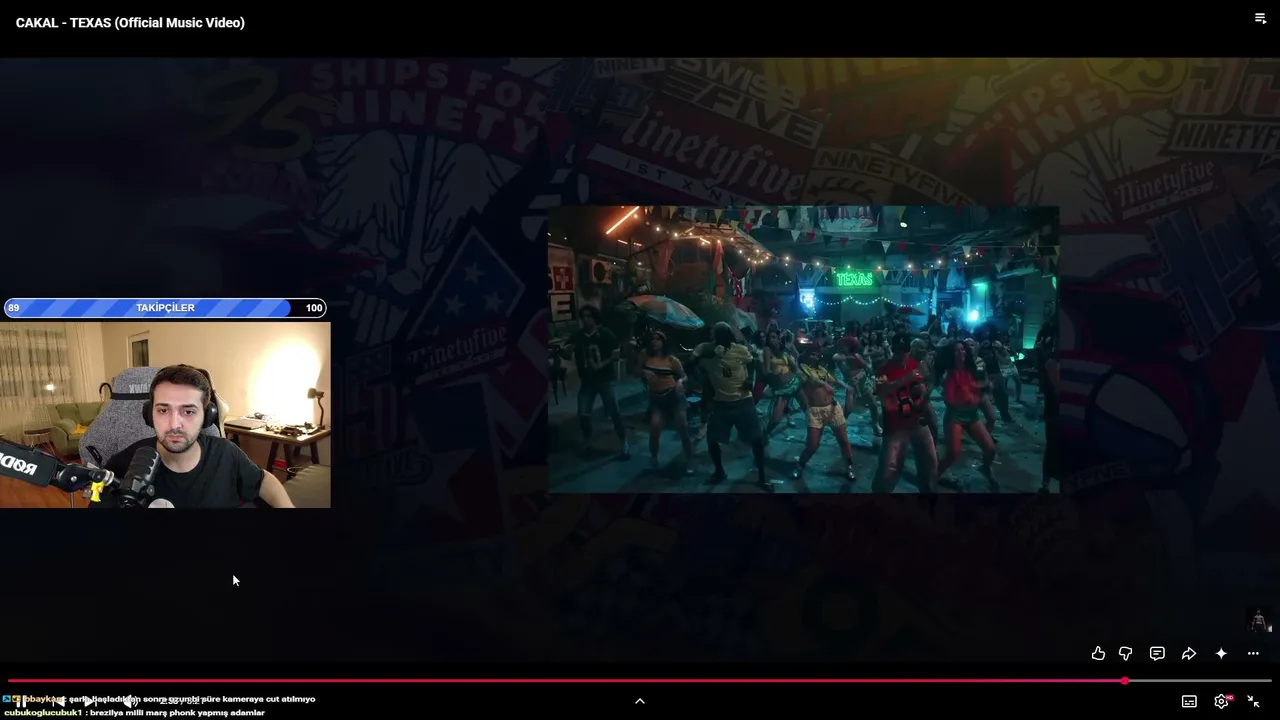Skip to the next video

tap(91, 701)
